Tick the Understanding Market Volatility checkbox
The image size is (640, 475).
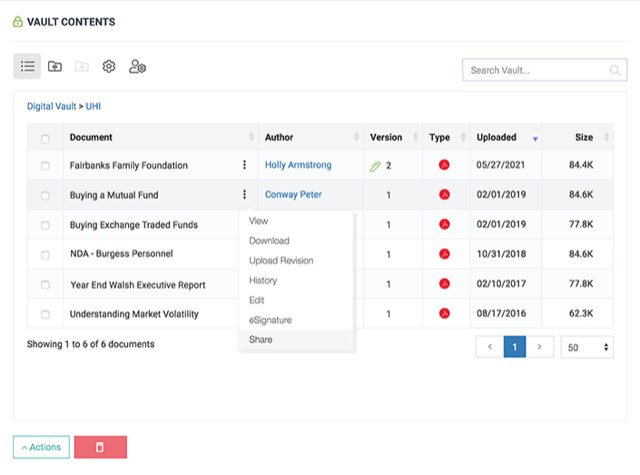click(45, 314)
